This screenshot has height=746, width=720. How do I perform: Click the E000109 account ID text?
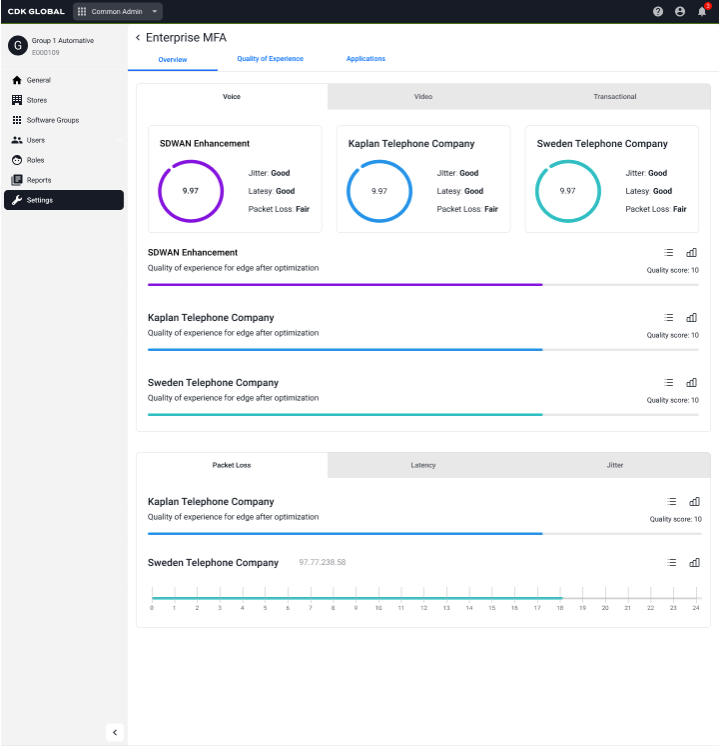click(46, 52)
